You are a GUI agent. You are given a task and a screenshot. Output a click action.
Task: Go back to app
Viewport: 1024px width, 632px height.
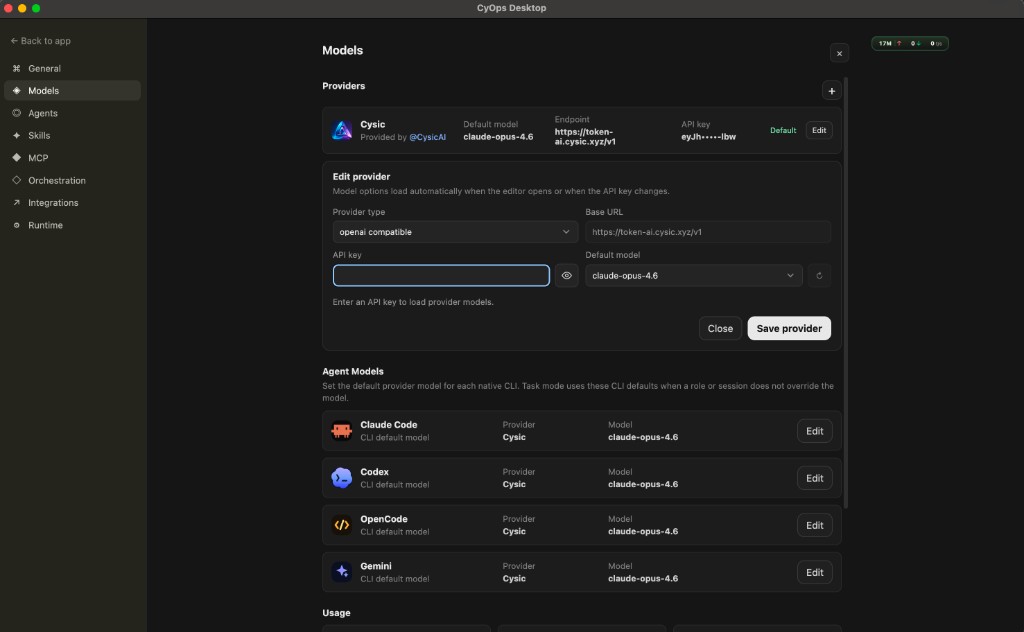pos(40,40)
